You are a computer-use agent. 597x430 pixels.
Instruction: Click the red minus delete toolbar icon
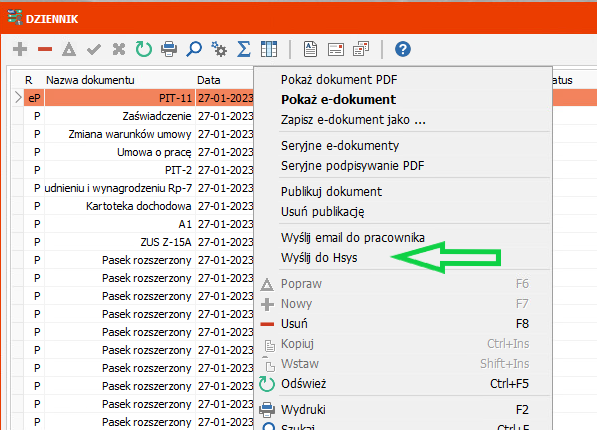[45, 49]
